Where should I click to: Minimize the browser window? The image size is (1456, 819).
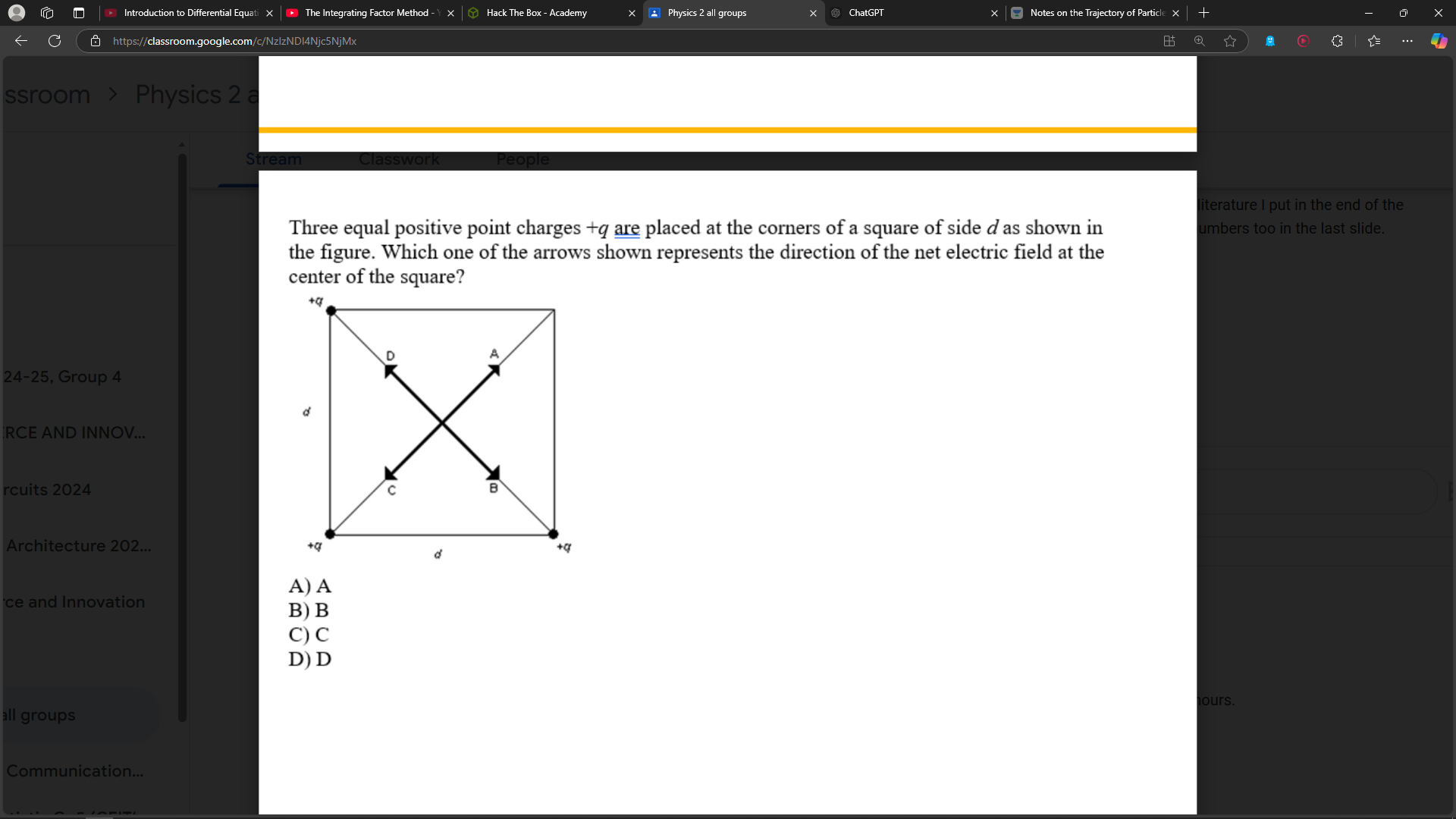click(1369, 13)
